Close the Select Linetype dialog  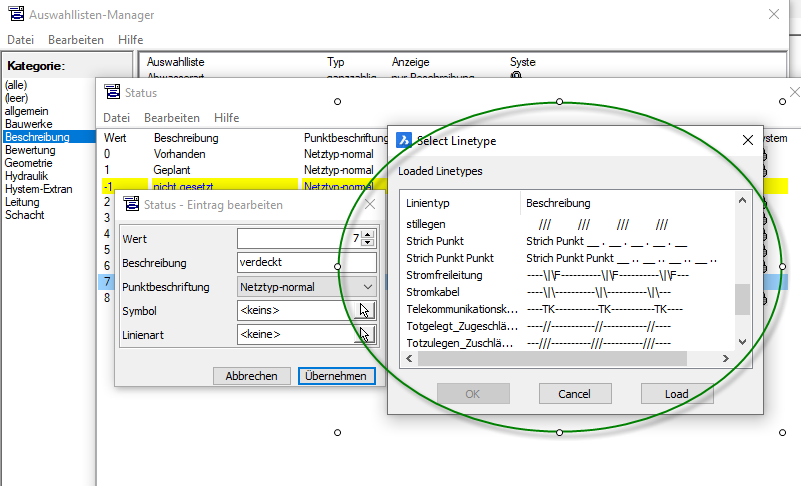[x=748, y=141]
